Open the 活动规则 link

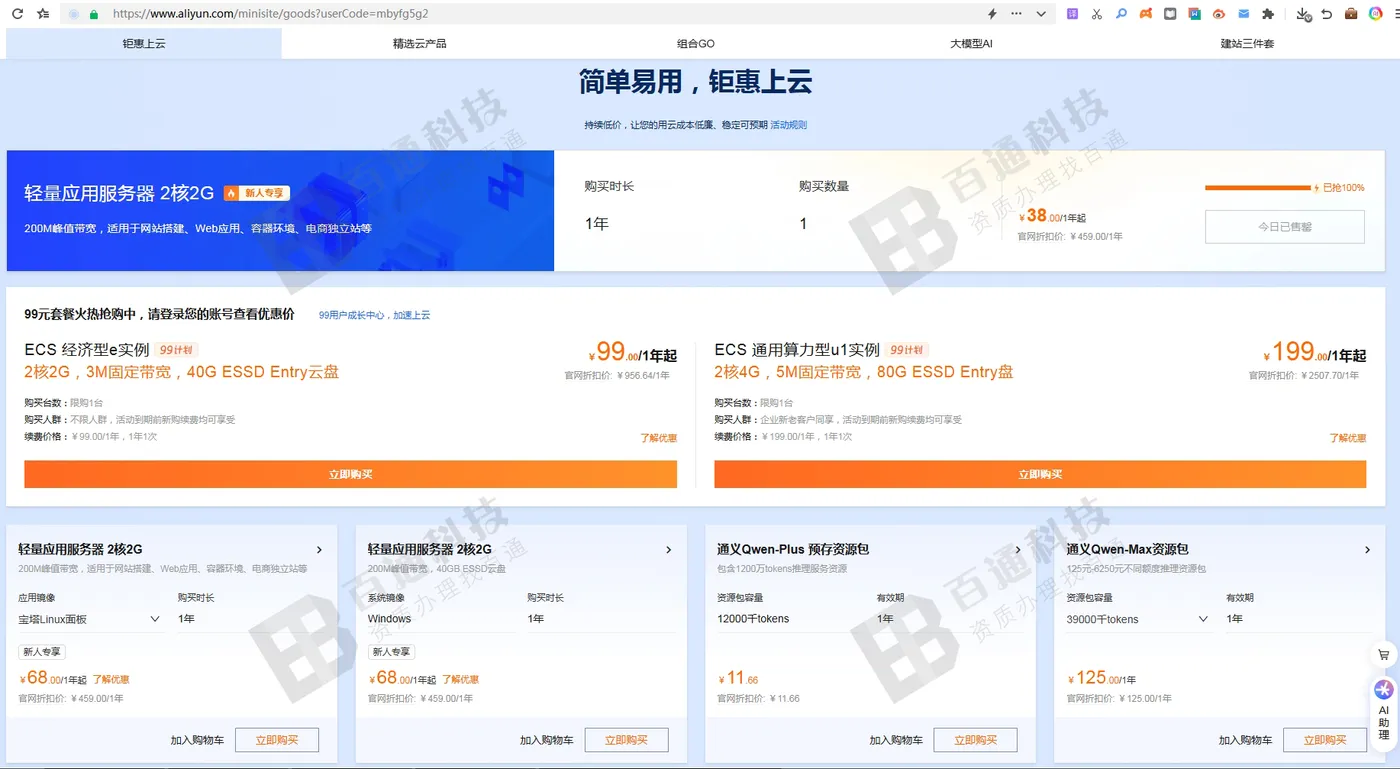[x=788, y=125]
